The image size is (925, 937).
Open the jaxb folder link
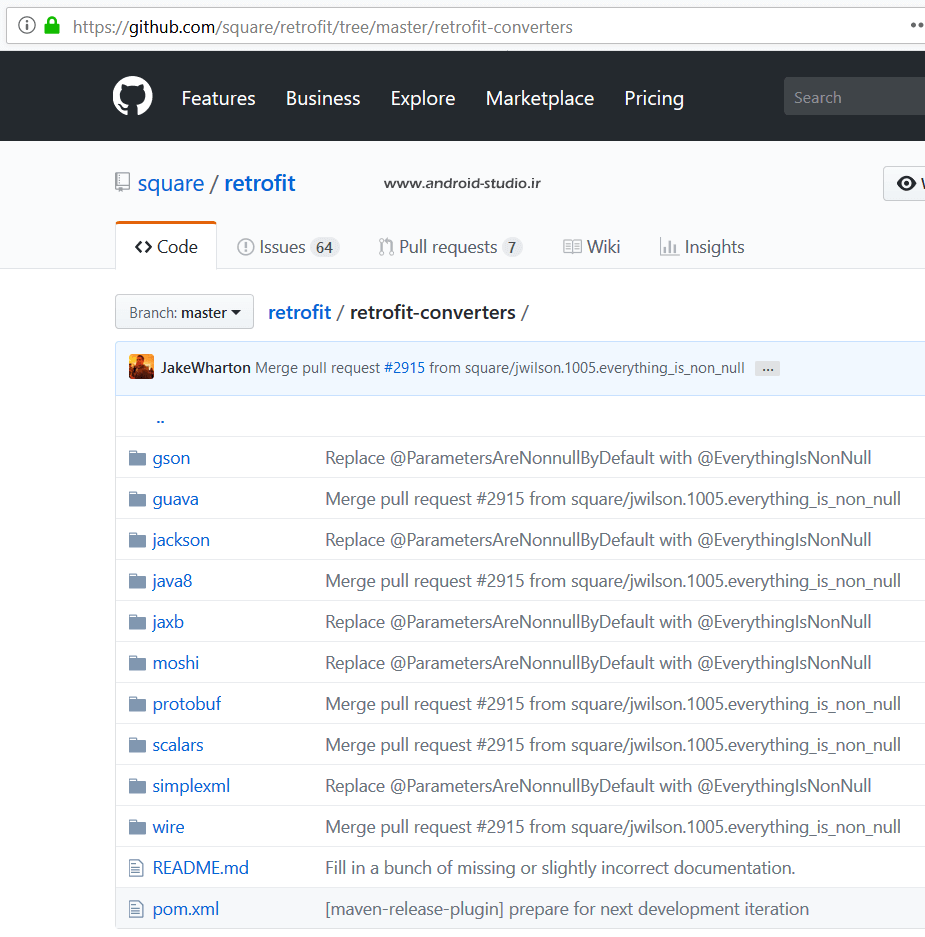[168, 622]
